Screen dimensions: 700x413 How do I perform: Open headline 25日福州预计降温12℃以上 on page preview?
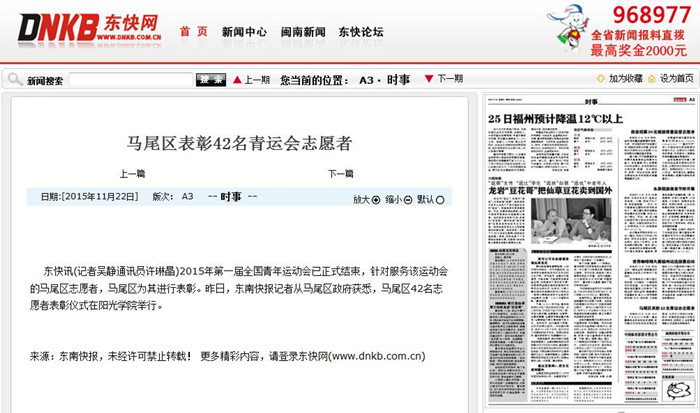(555, 119)
